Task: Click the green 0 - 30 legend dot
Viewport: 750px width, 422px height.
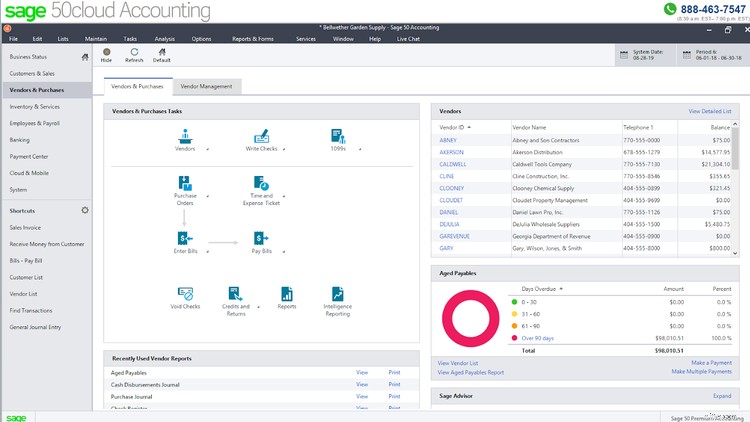Action: (514, 302)
